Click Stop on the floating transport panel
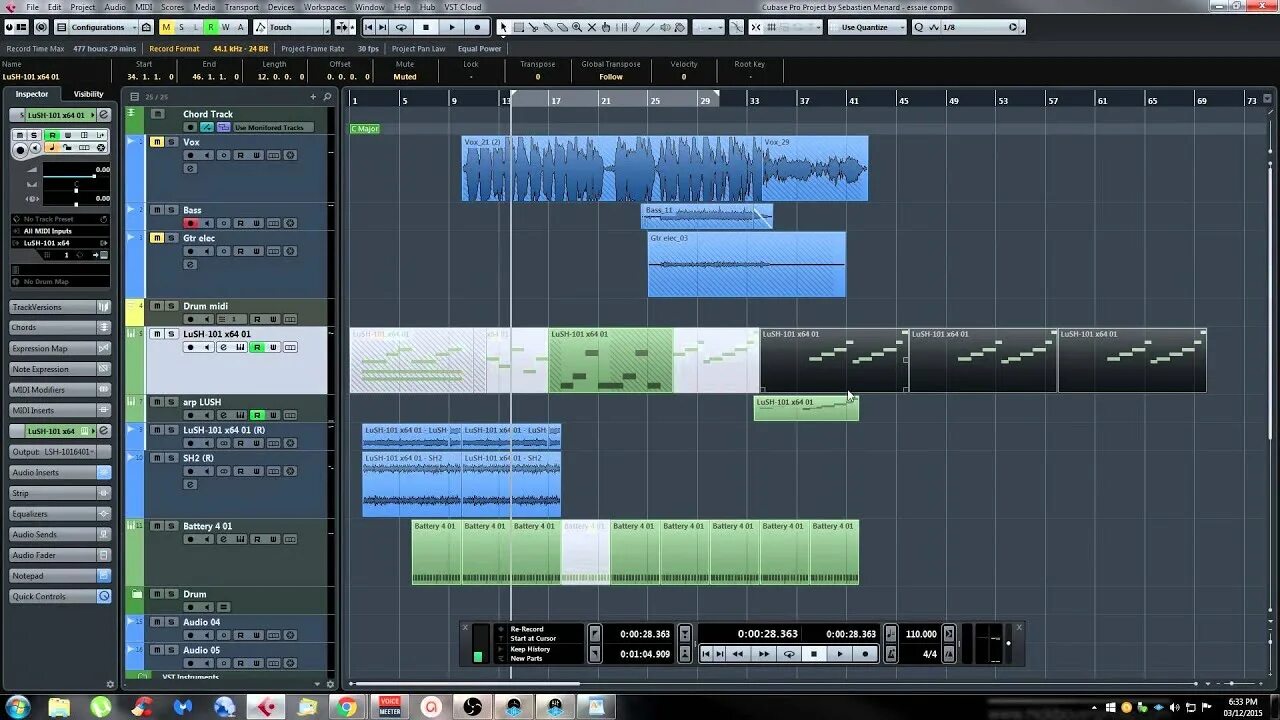 click(x=814, y=654)
